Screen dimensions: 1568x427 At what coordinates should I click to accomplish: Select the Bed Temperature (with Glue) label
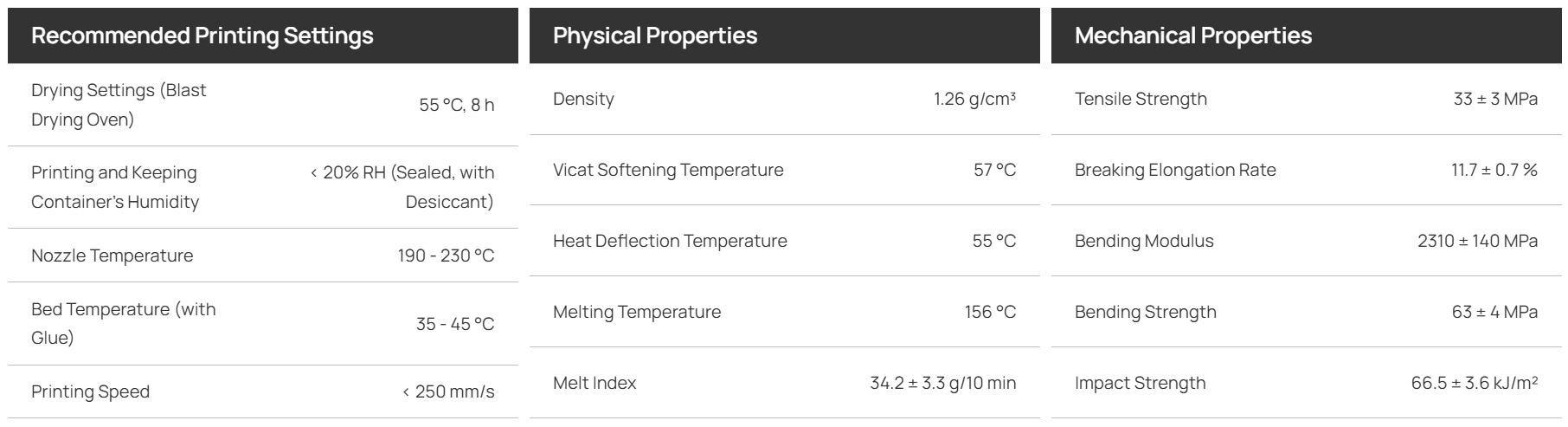tap(124, 323)
